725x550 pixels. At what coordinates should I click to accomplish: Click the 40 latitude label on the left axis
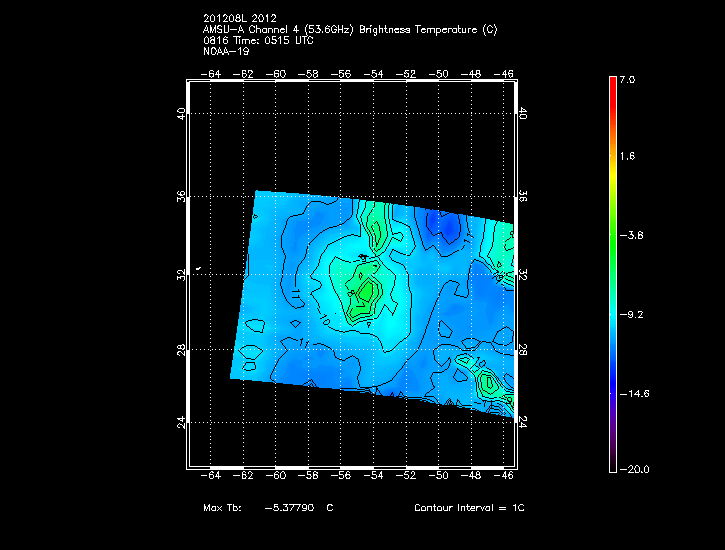click(x=181, y=114)
